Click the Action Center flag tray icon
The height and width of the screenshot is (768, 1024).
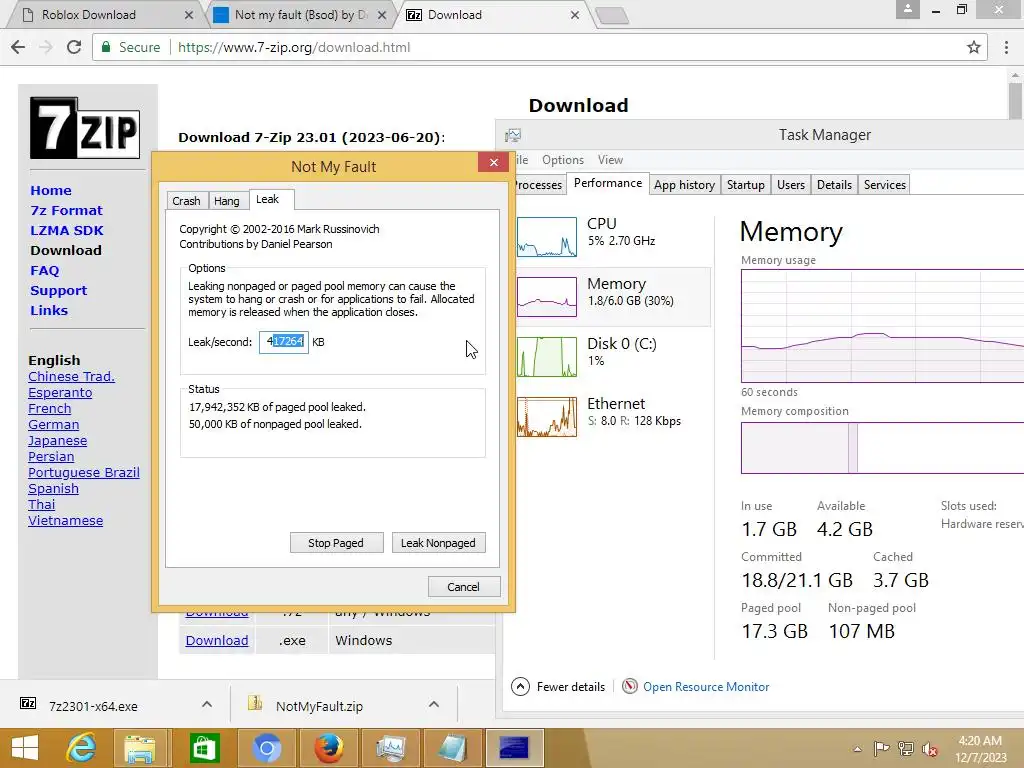[881, 748]
